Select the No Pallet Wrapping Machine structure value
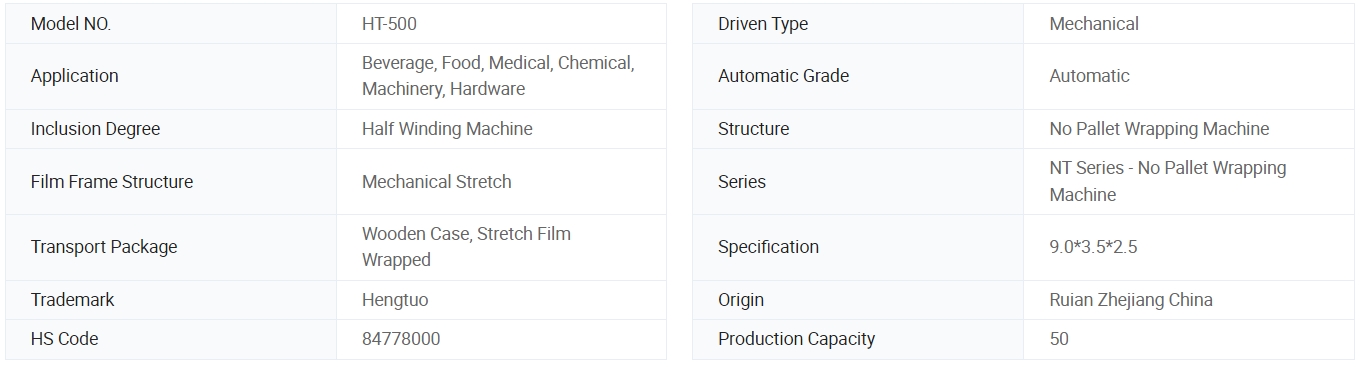Viewport: 1361px width, 367px height. click(x=1159, y=129)
